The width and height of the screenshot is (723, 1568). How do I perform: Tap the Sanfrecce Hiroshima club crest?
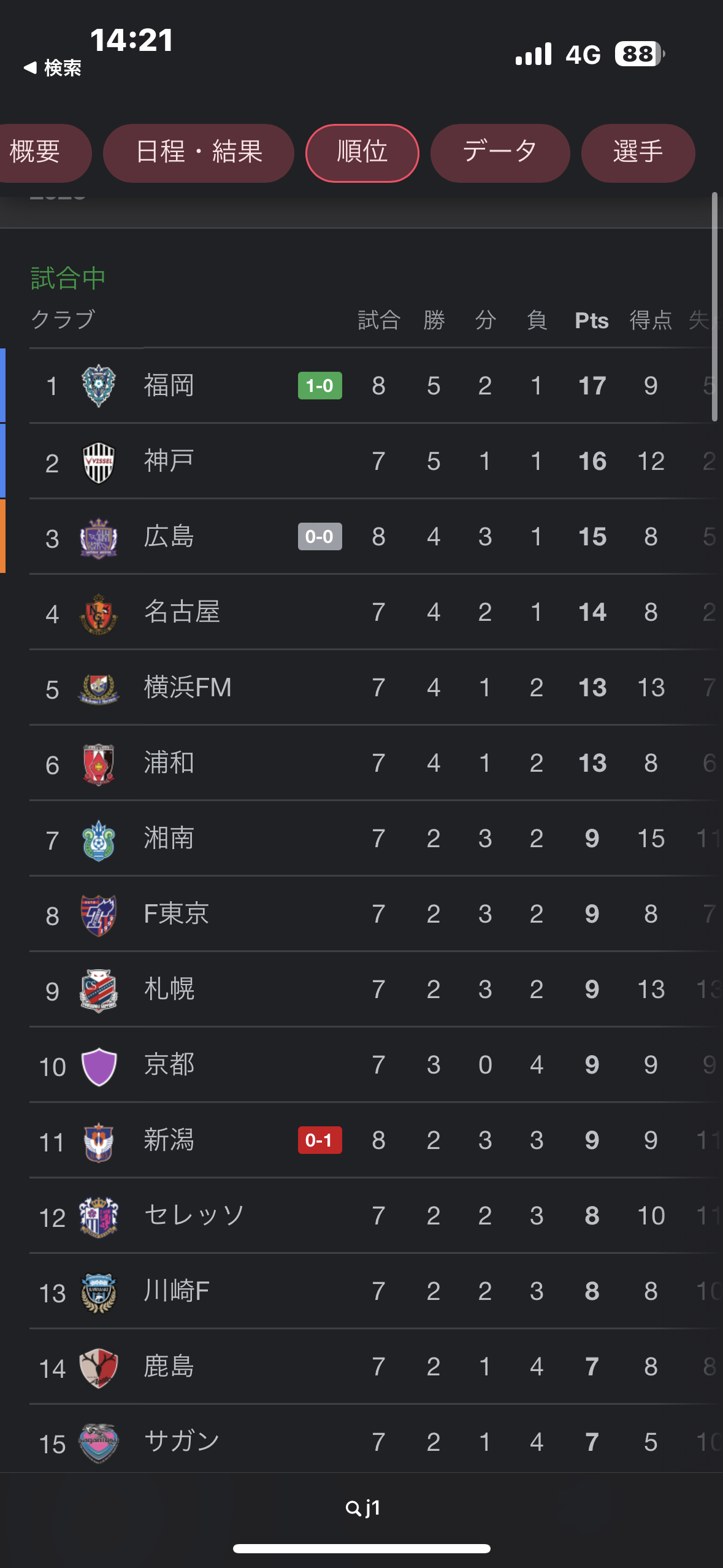(99, 537)
